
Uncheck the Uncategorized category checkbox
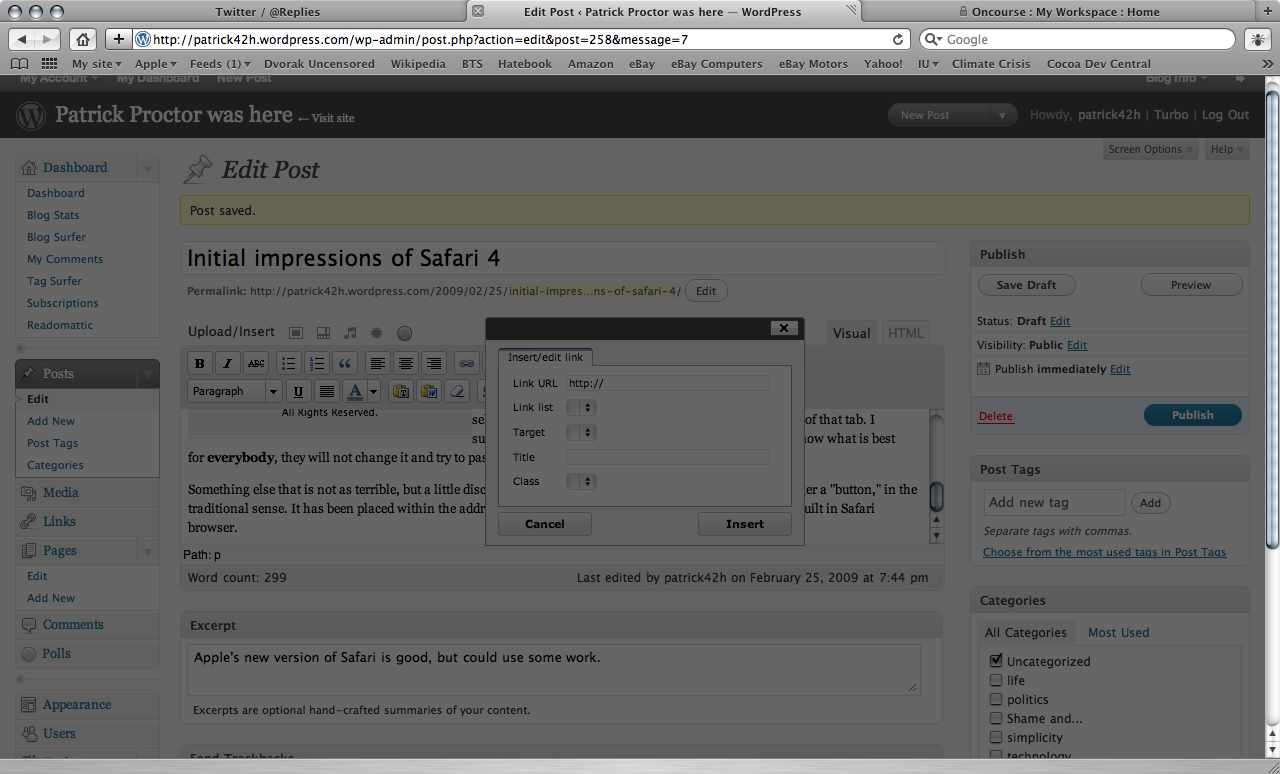(996, 661)
